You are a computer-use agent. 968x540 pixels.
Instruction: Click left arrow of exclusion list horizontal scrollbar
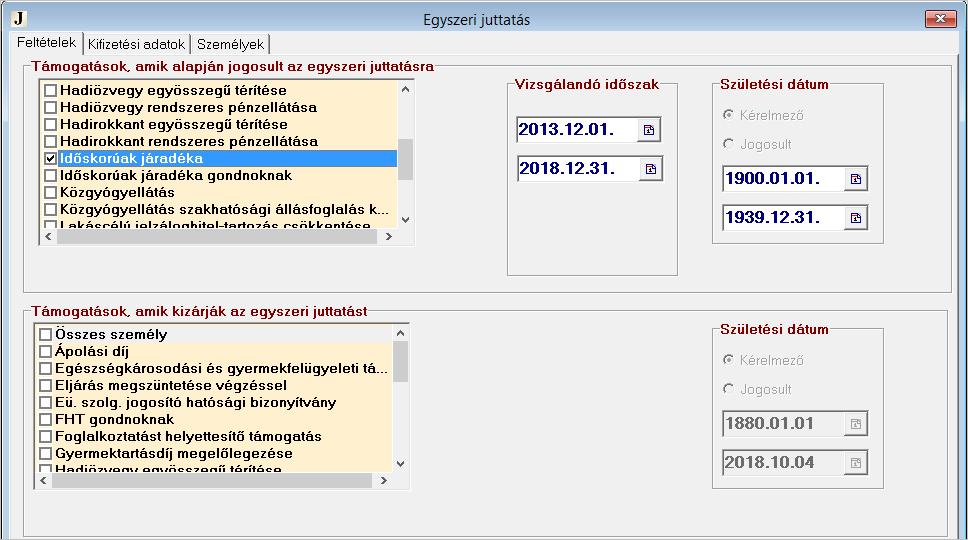(x=43, y=481)
